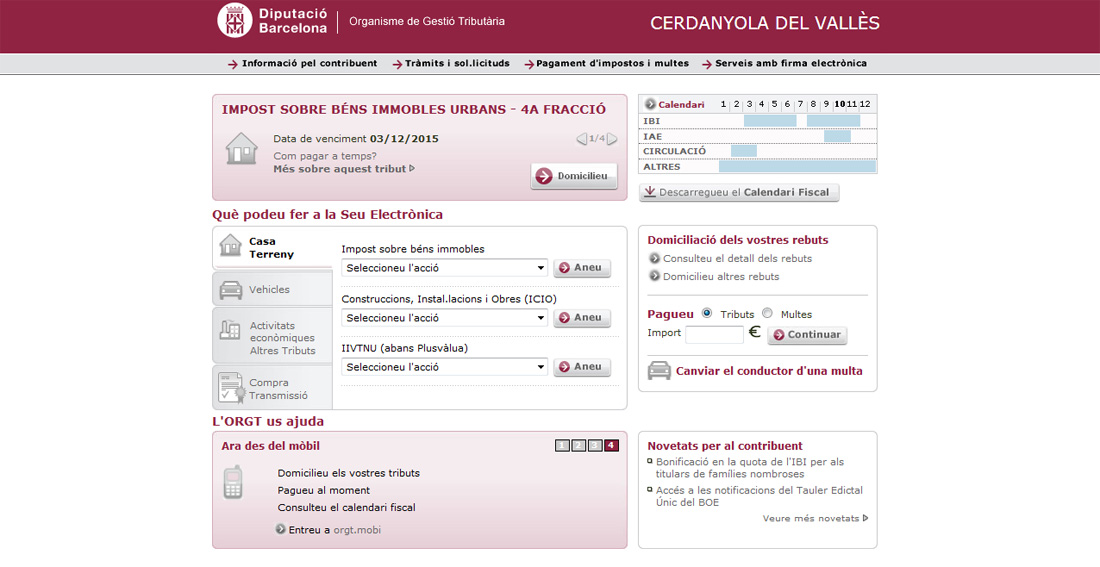Select slide 4 in Ara des del mòbil
The height and width of the screenshot is (567, 1100).
[x=611, y=446]
